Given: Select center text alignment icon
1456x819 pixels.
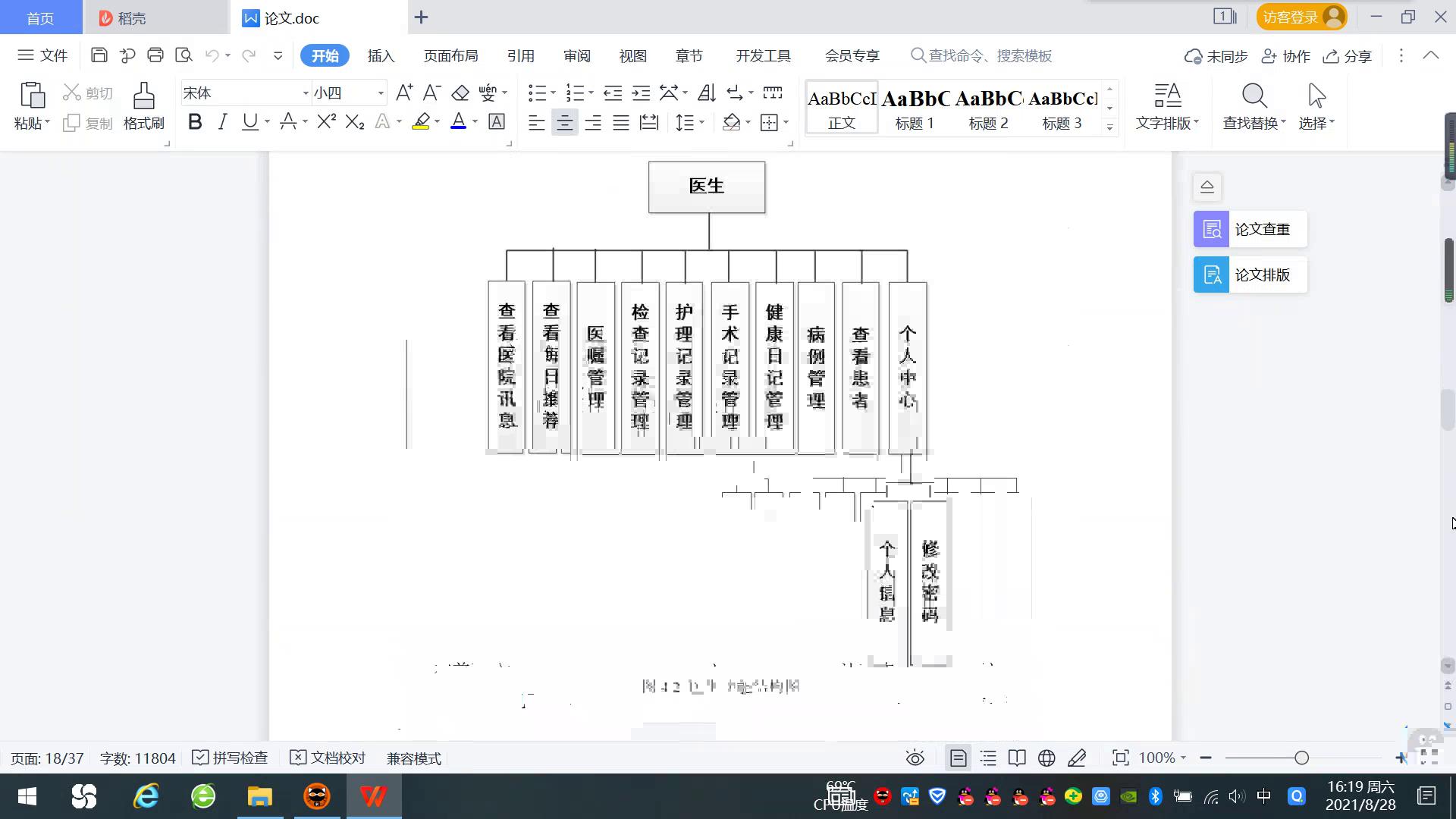Looking at the screenshot, I should (564, 123).
